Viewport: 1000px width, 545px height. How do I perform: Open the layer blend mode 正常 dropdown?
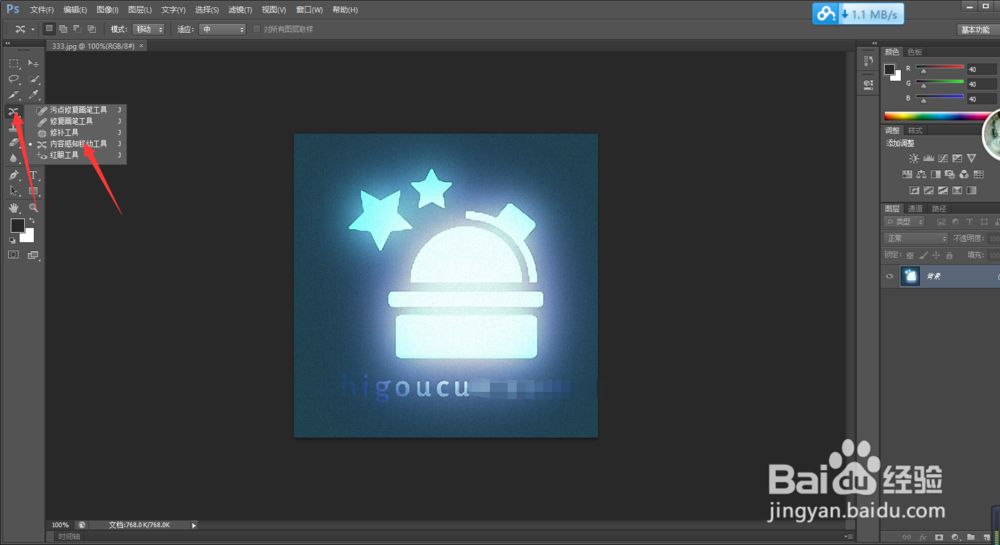point(916,238)
